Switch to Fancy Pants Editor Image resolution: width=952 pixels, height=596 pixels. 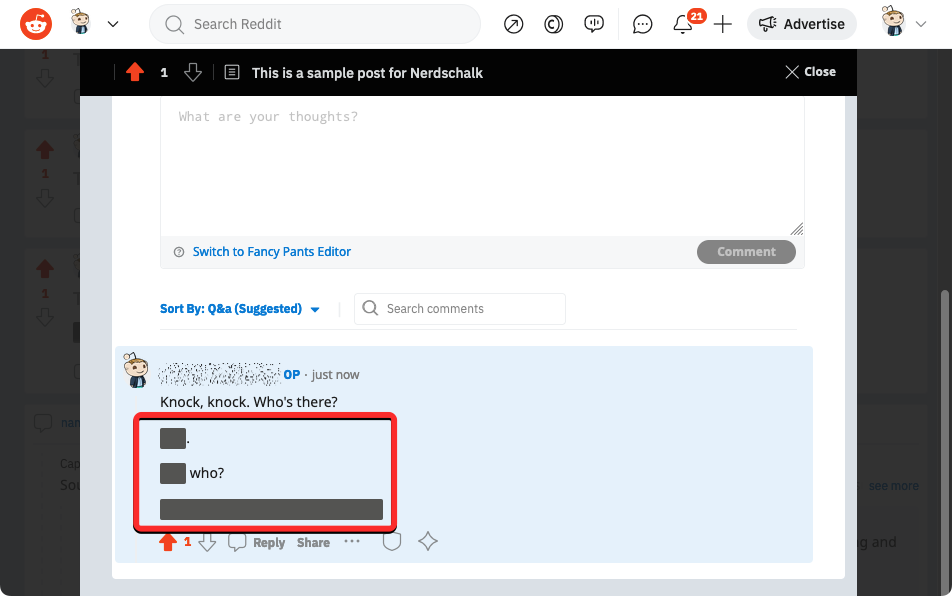(x=272, y=252)
